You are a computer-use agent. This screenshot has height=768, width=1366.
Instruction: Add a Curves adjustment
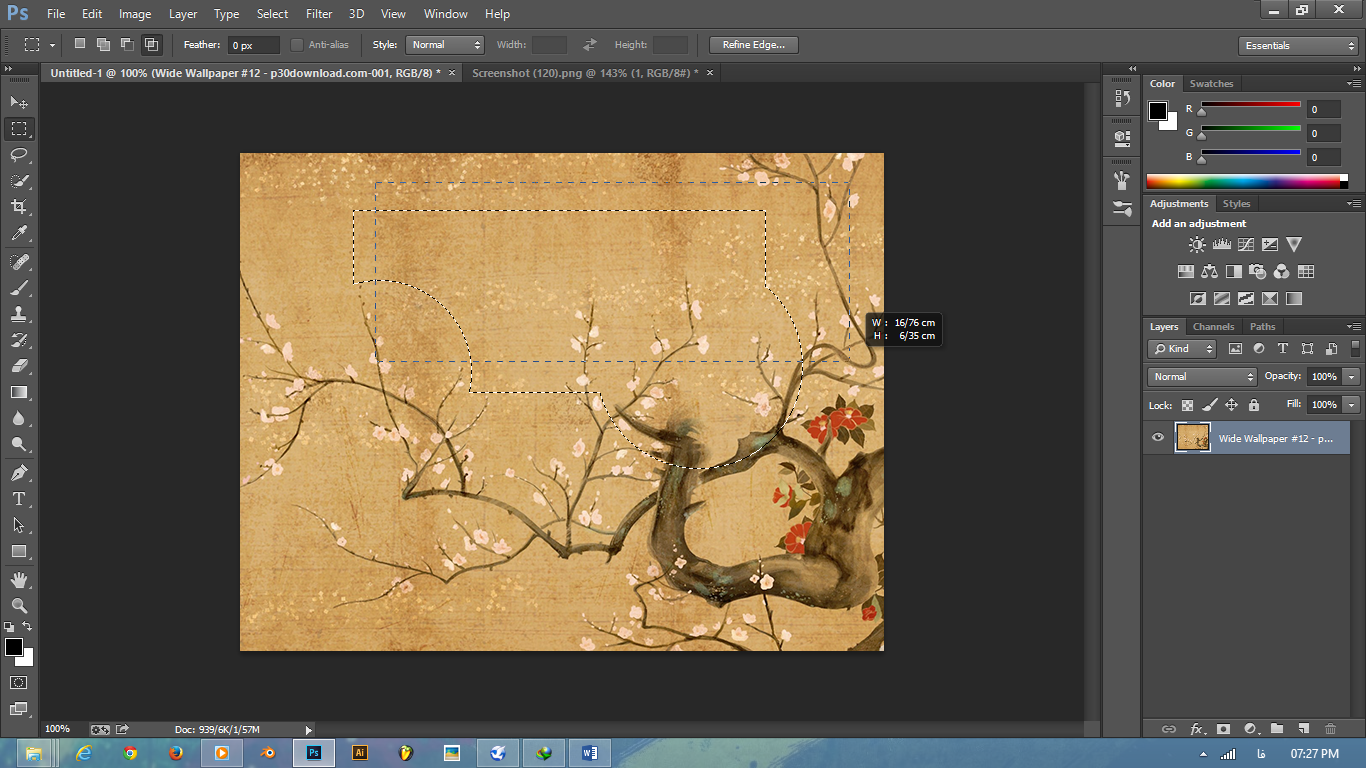pyautogui.click(x=1246, y=244)
